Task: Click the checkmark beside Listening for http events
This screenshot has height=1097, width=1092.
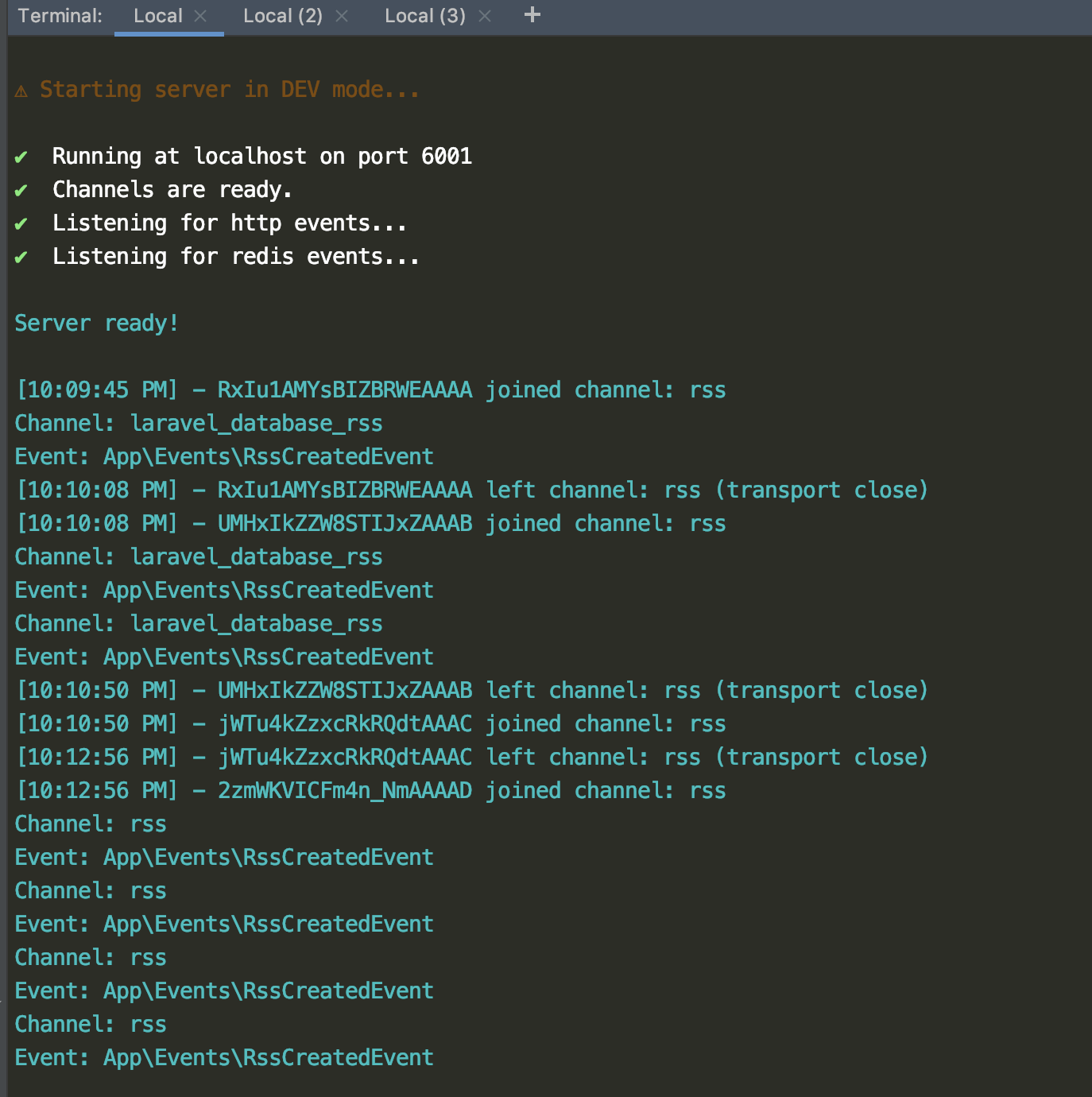Action: (21, 224)
